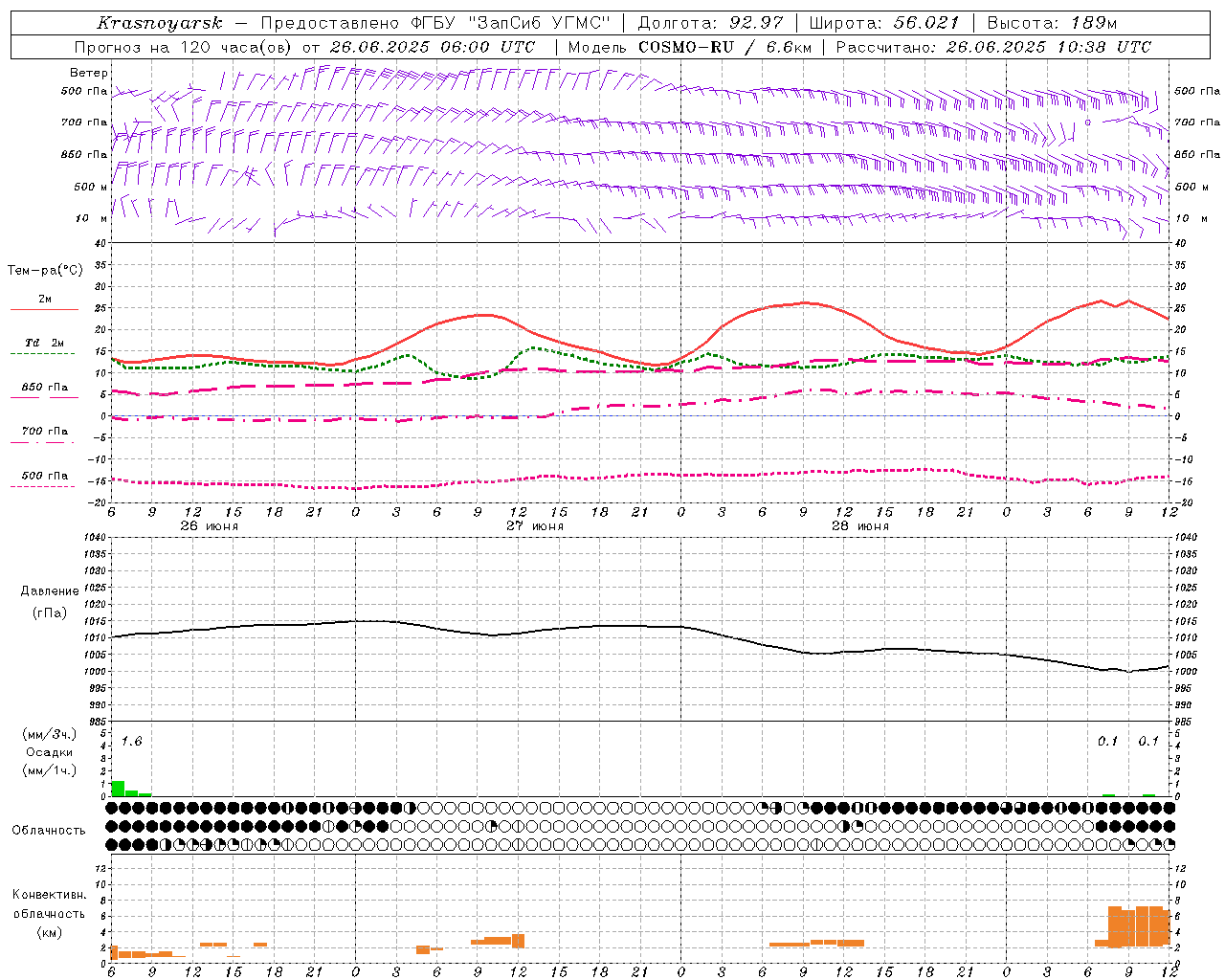Click the dashed line sample under 'Td 2м'
The width and height of the screenshot is (1225, 980).
[42, 354]
